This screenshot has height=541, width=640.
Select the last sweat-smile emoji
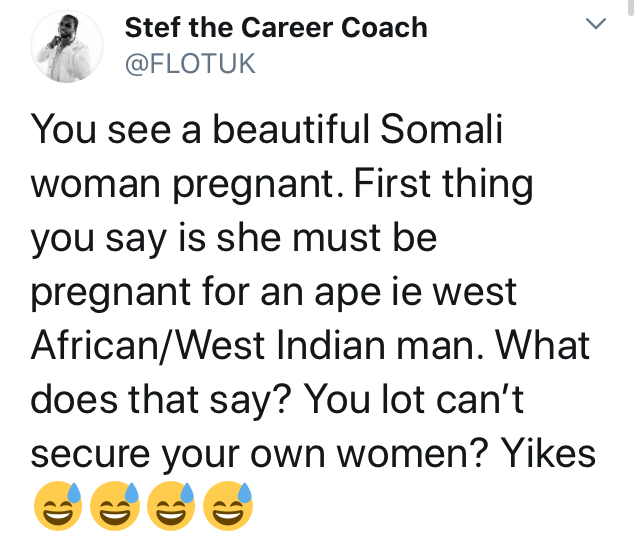click(228, 506)
